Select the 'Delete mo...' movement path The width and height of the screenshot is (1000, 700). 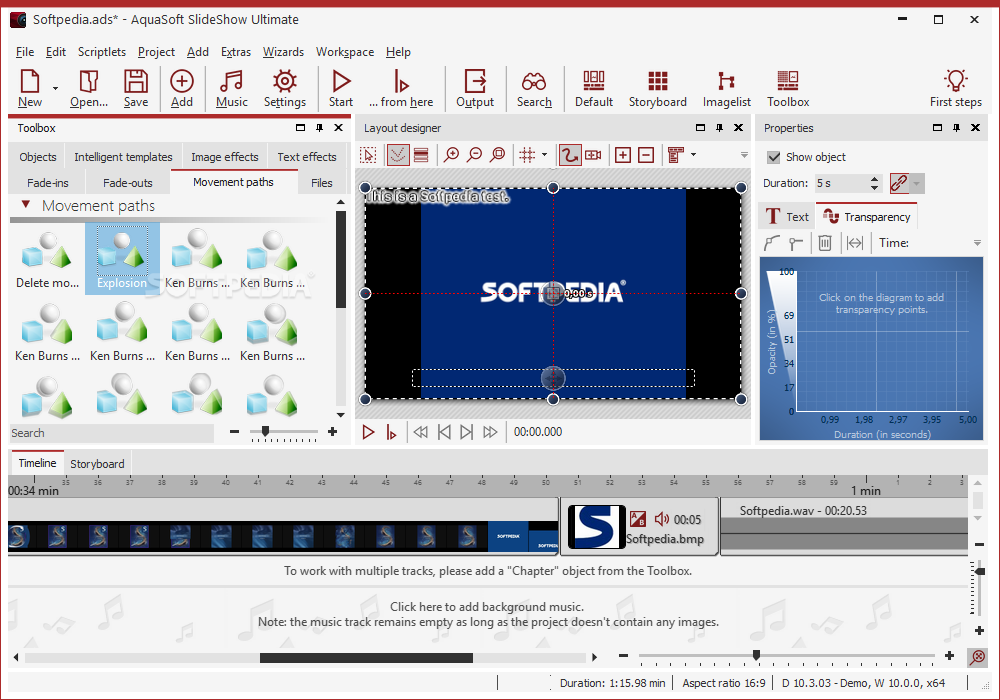coord(47,259)
